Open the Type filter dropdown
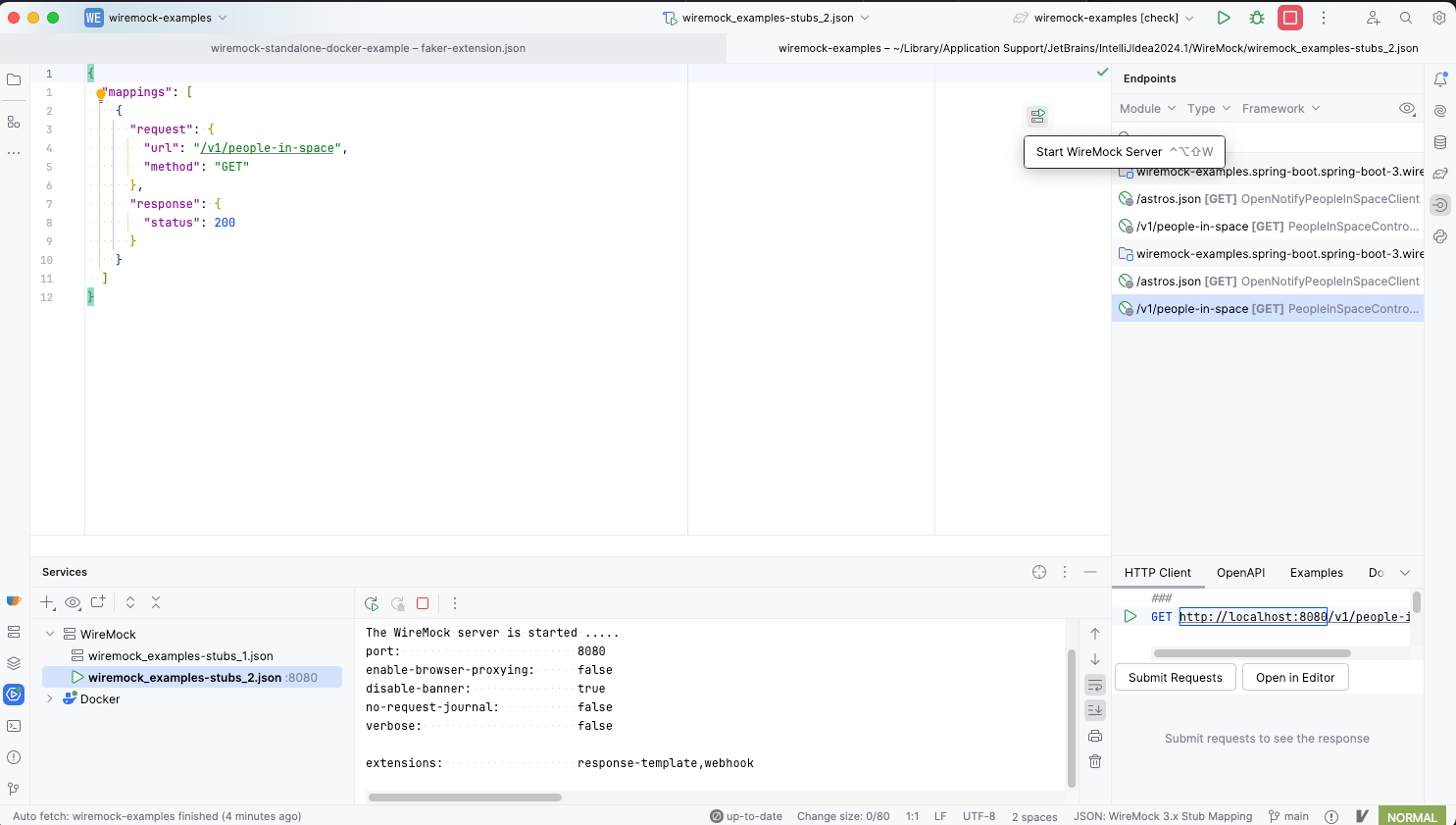This screenshot has width=1456, height=825. [1209, 109]
